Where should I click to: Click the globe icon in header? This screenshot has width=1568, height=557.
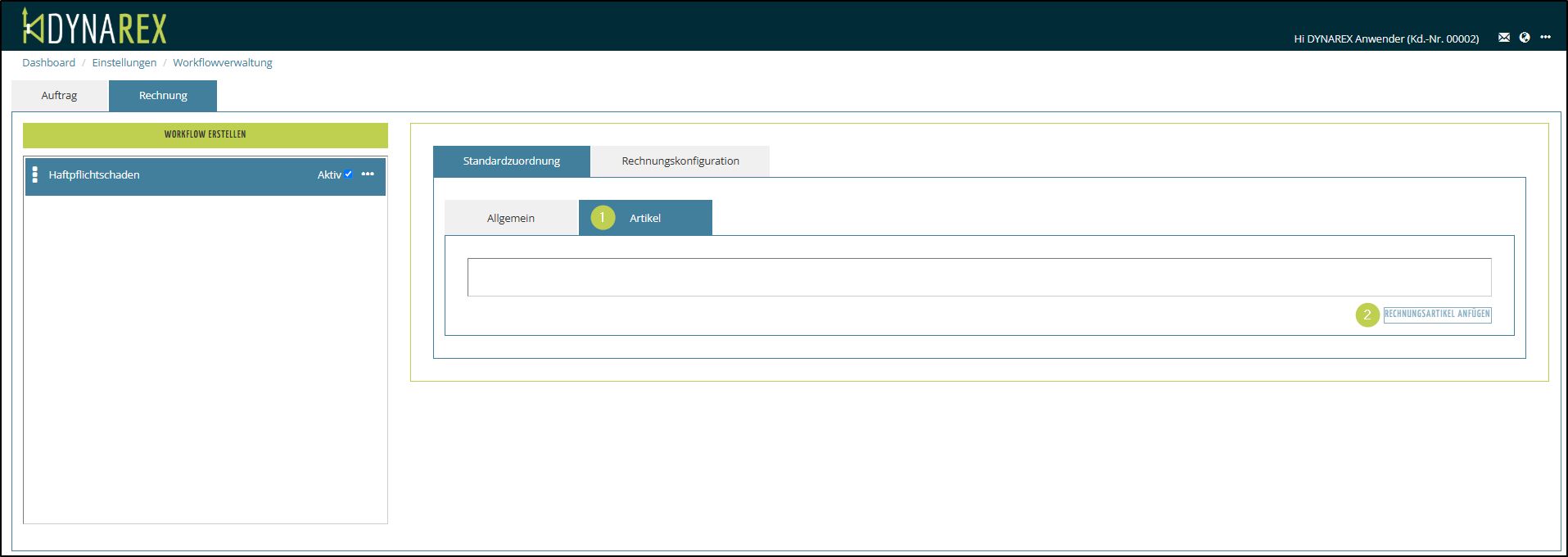coord(1525,38)
